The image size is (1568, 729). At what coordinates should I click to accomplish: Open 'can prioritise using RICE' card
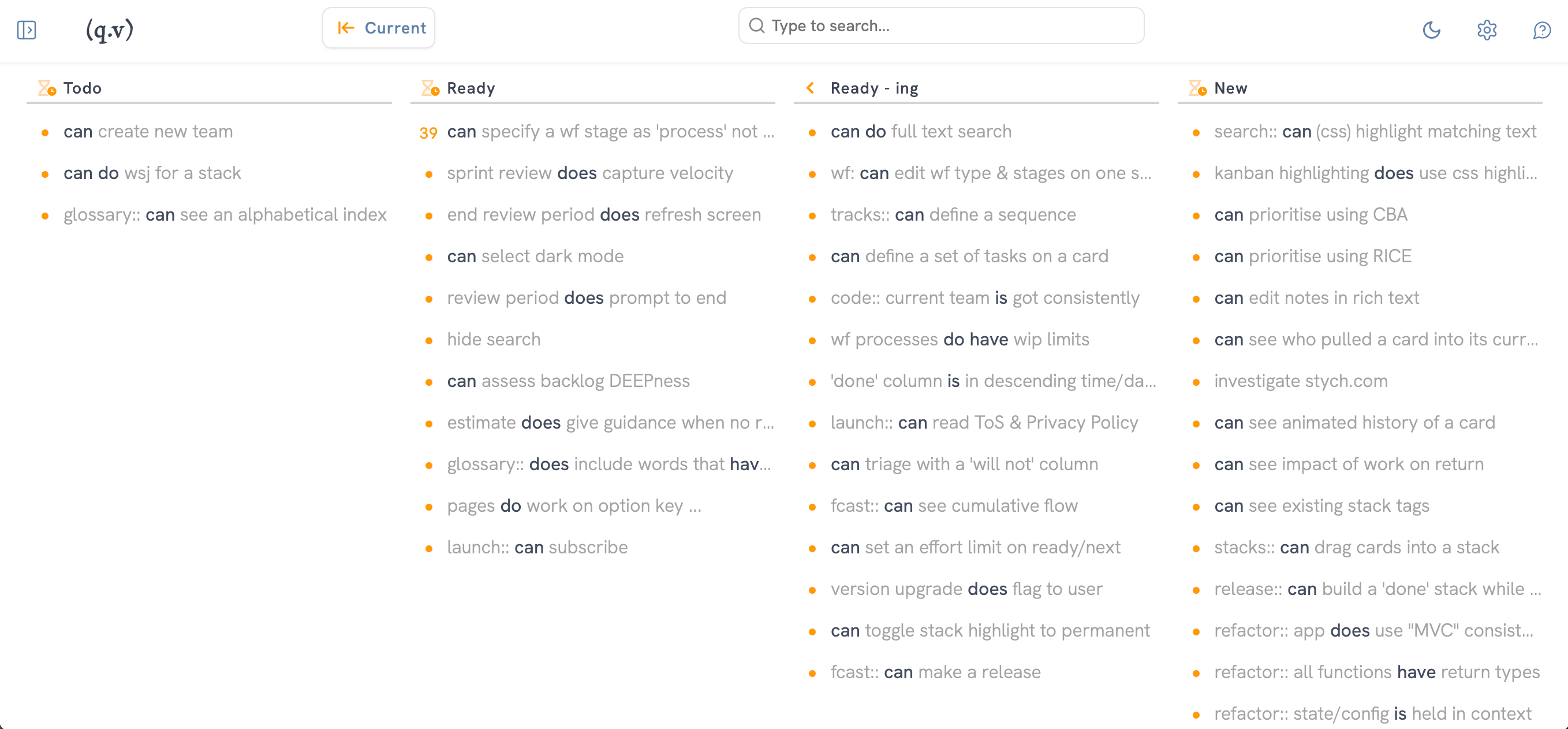(x=1312, y=256)
